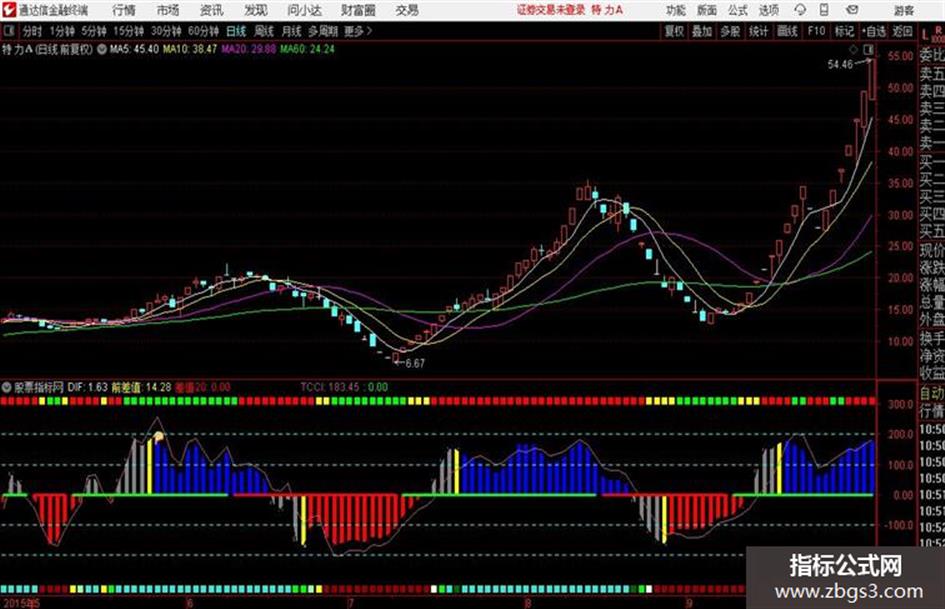The height and width of the screenshot is (609, 945).
Task: Click the 游客 user label
Action: click(904, 10)
